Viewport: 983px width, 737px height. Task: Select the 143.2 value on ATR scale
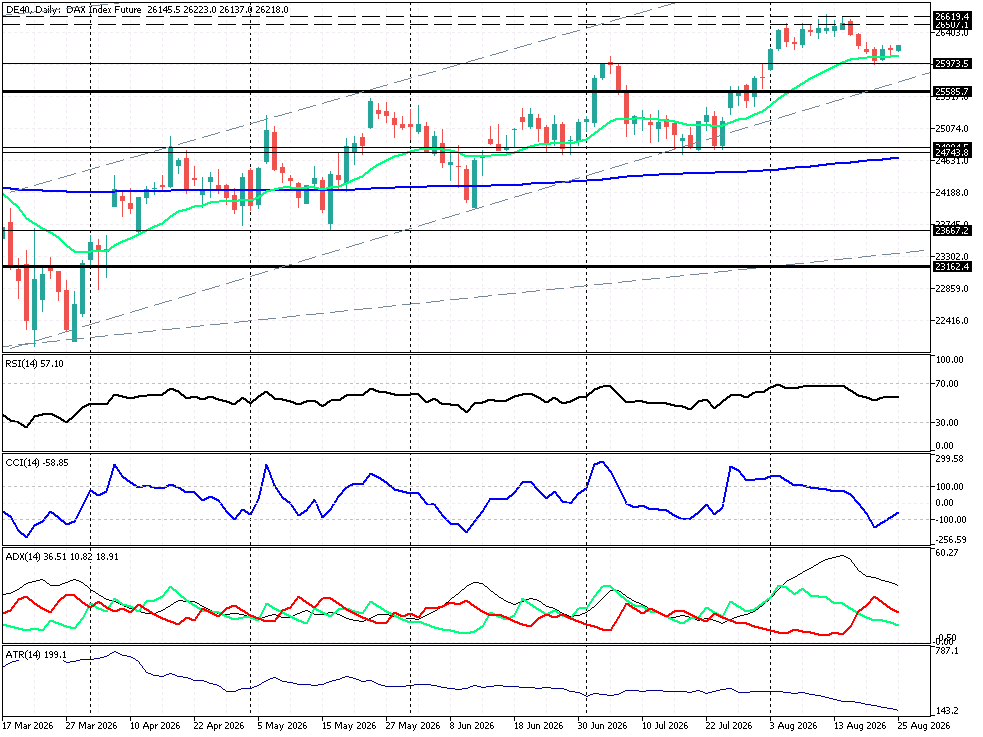947,711
